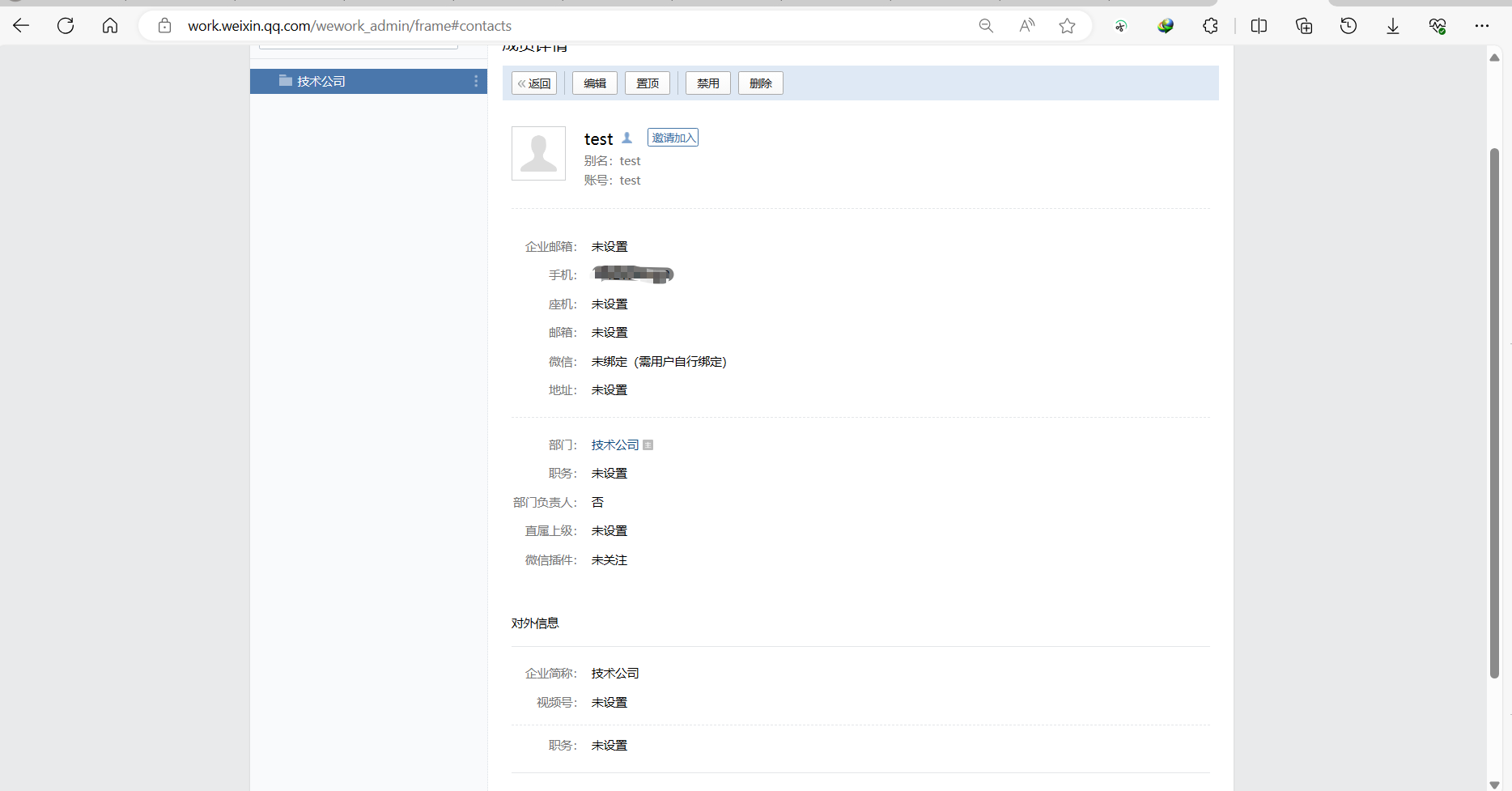The image size is (1512, 791).
Task: Pin member with the 置顶 button
Action: coord(648,83)
